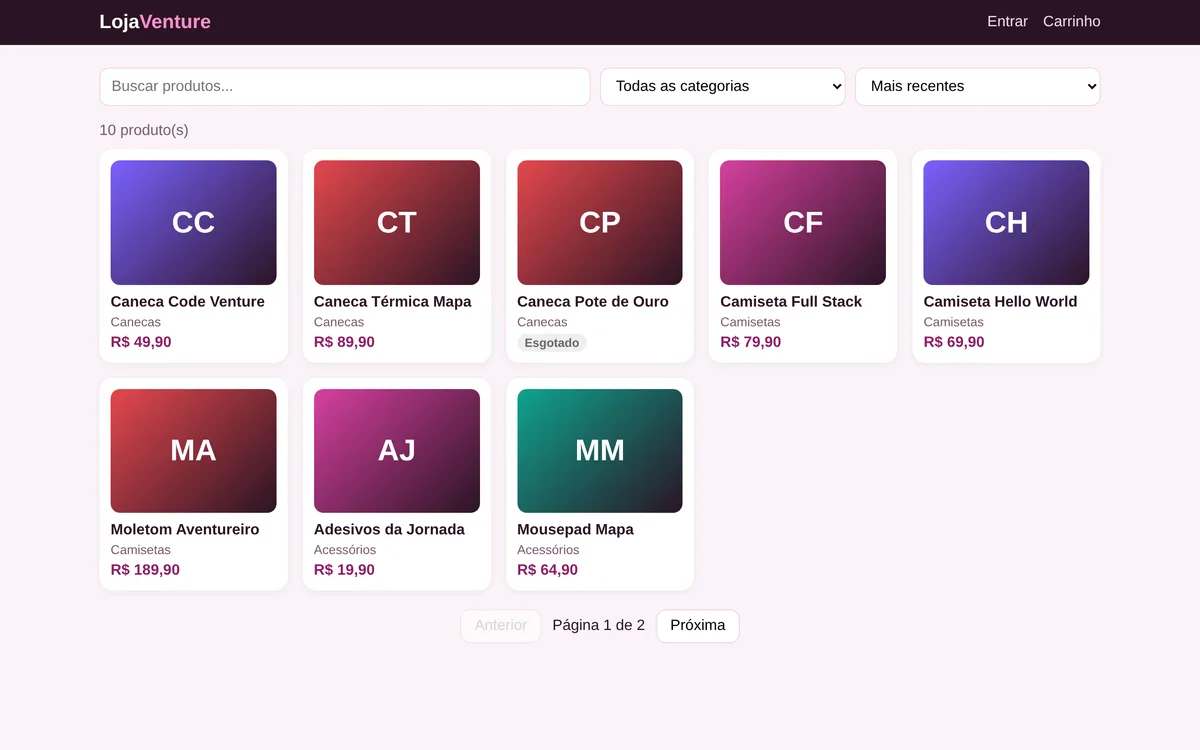Open the AJ Adesivos da Jornada thumbnail
This screenshot has height=750, width=1200.
coord(397,450)
